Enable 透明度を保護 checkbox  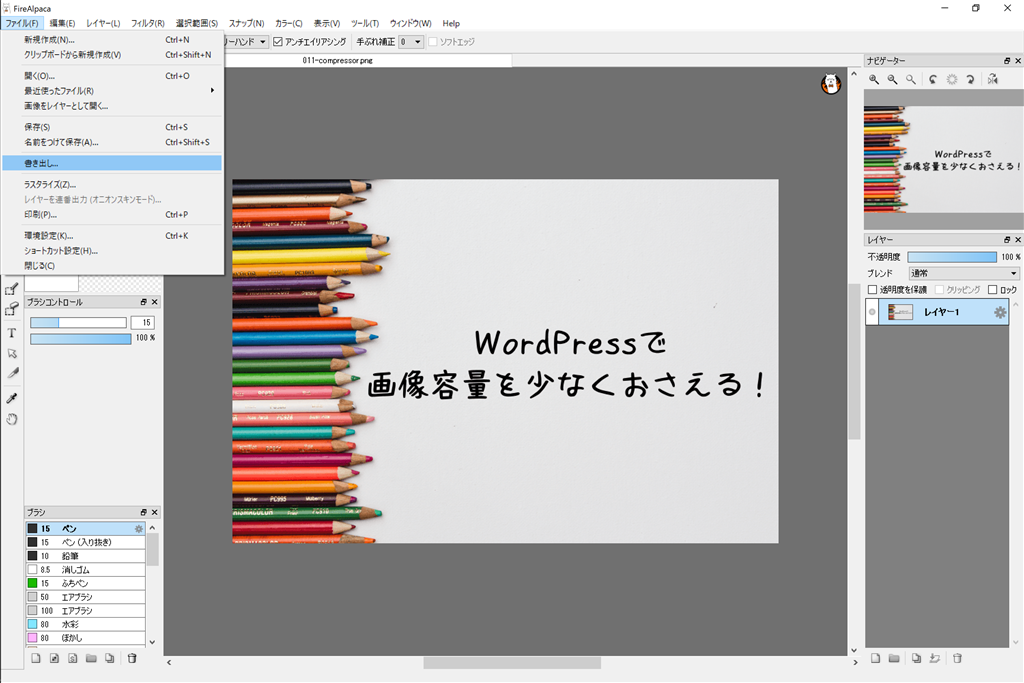872,289
